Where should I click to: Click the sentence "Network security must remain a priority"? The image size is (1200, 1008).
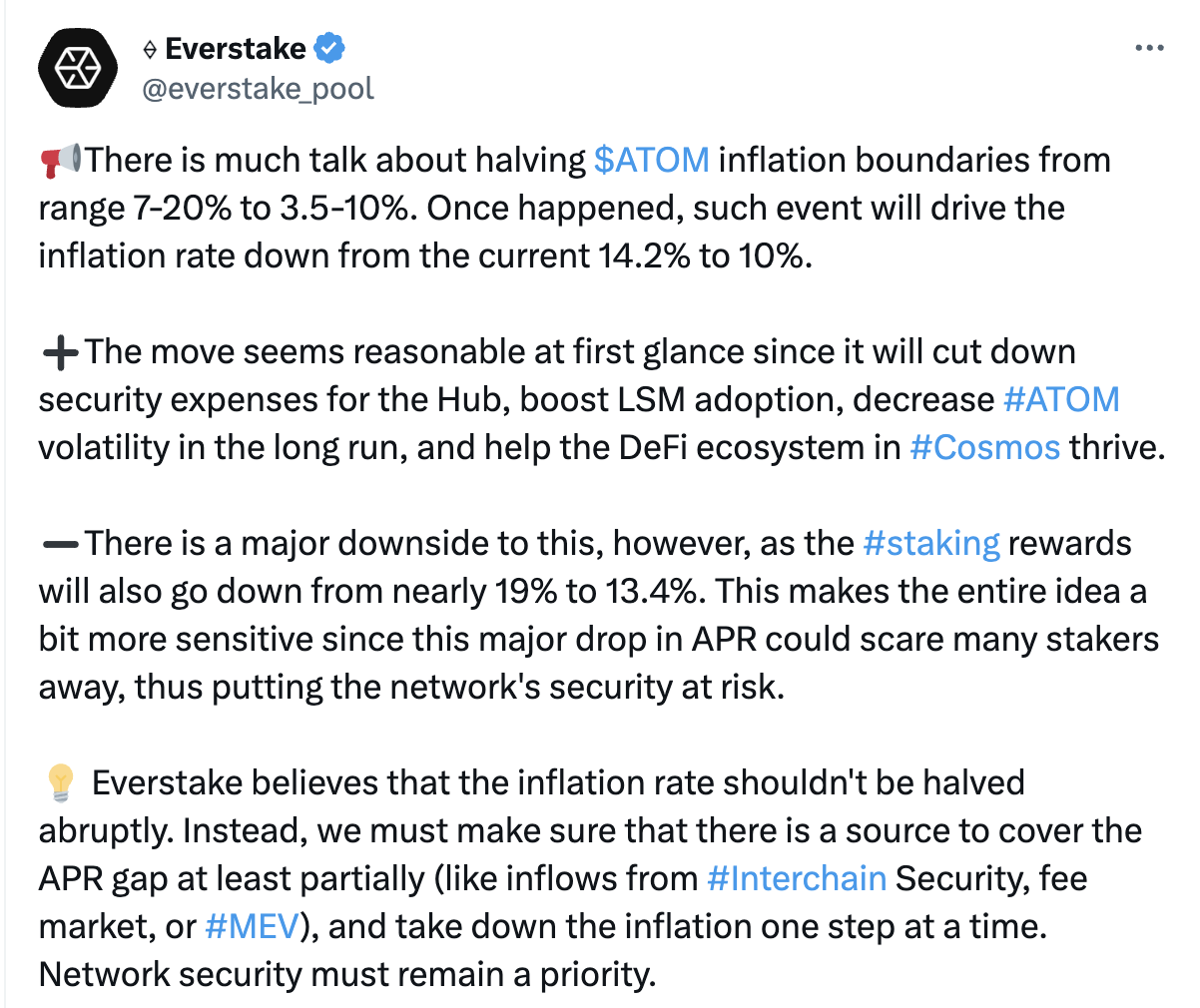pyautogui.click(x=346, y=974)
